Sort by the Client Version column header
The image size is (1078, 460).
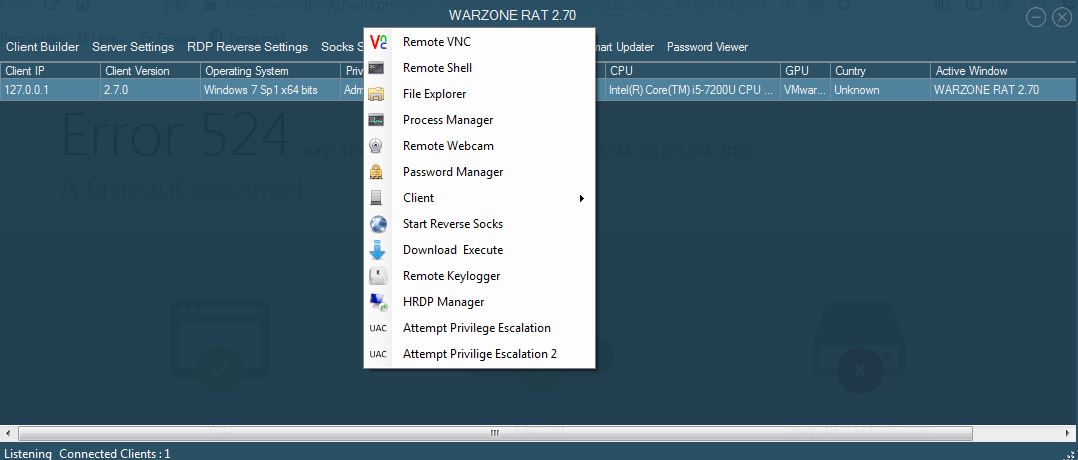pyautogui.click(x=151, y=71)
